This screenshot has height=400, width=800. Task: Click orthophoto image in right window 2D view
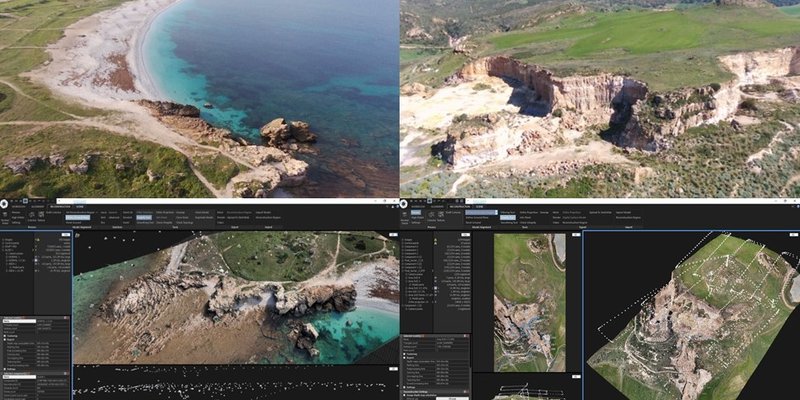pyautogui.click(x=530, y=303)
